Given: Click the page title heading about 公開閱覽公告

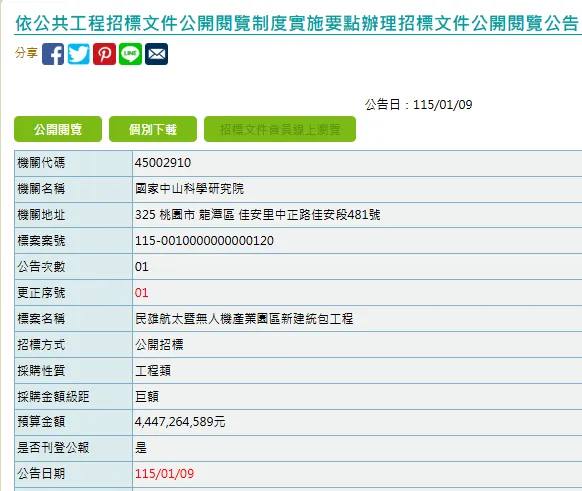Looking at the screenshot, I should (297, 23).
